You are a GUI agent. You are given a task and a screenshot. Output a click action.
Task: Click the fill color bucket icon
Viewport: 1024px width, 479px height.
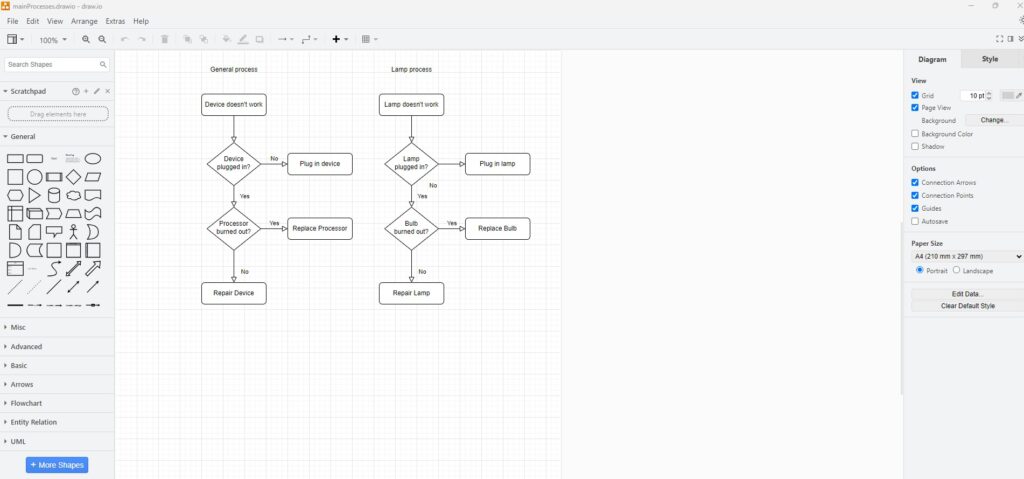click(x=227, y=40)
